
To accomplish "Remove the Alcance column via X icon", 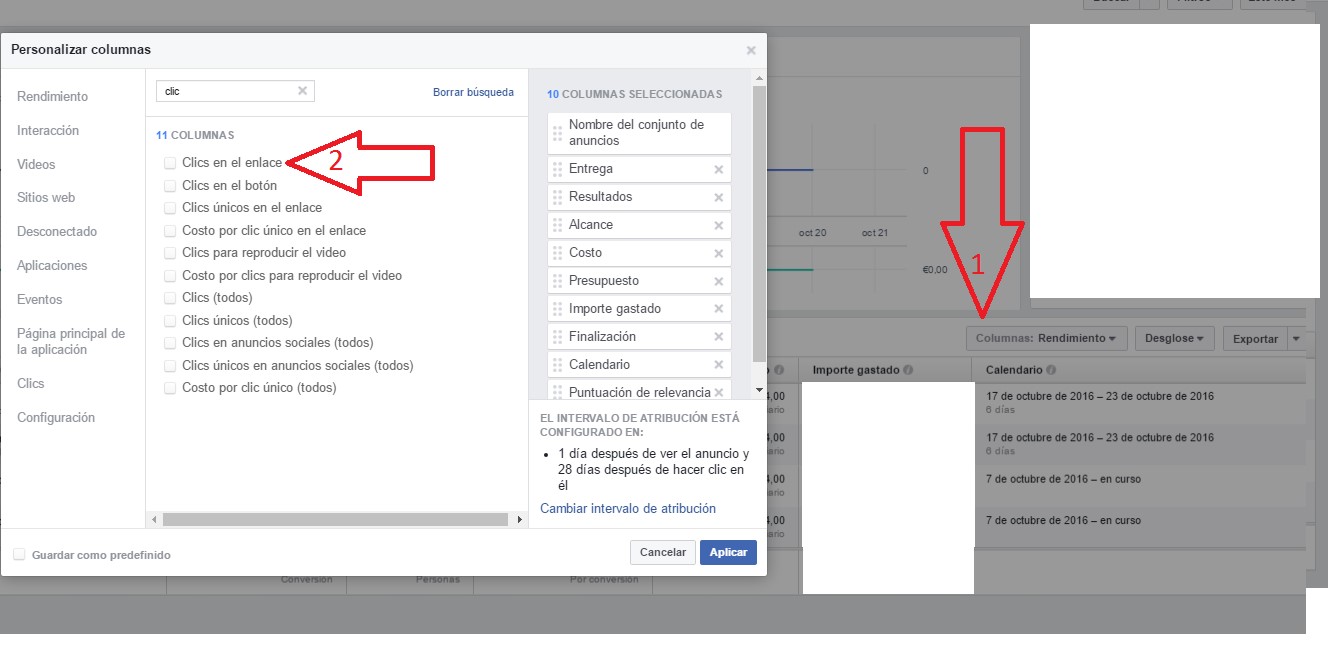I will [x=718, y=225].
